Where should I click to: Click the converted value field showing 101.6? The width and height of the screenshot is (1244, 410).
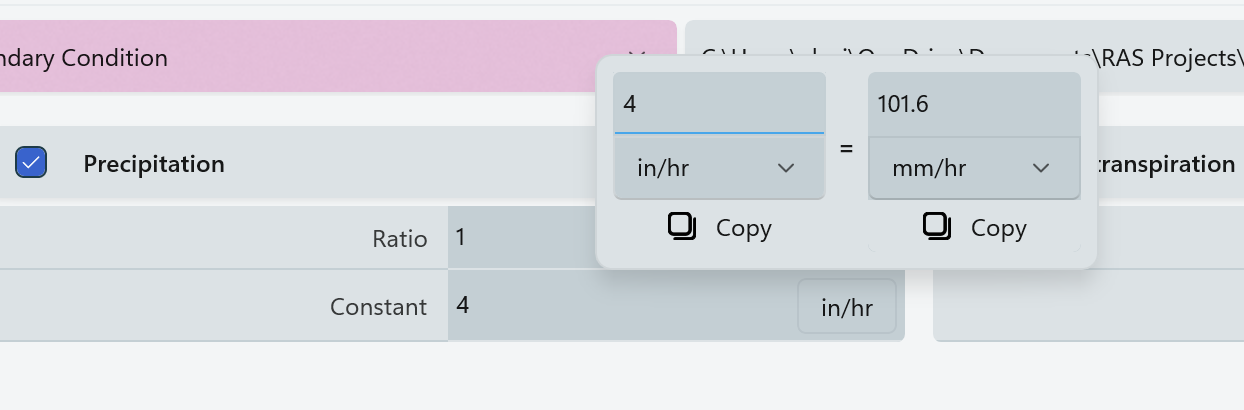pyautogui.click(x=974, y=103)
